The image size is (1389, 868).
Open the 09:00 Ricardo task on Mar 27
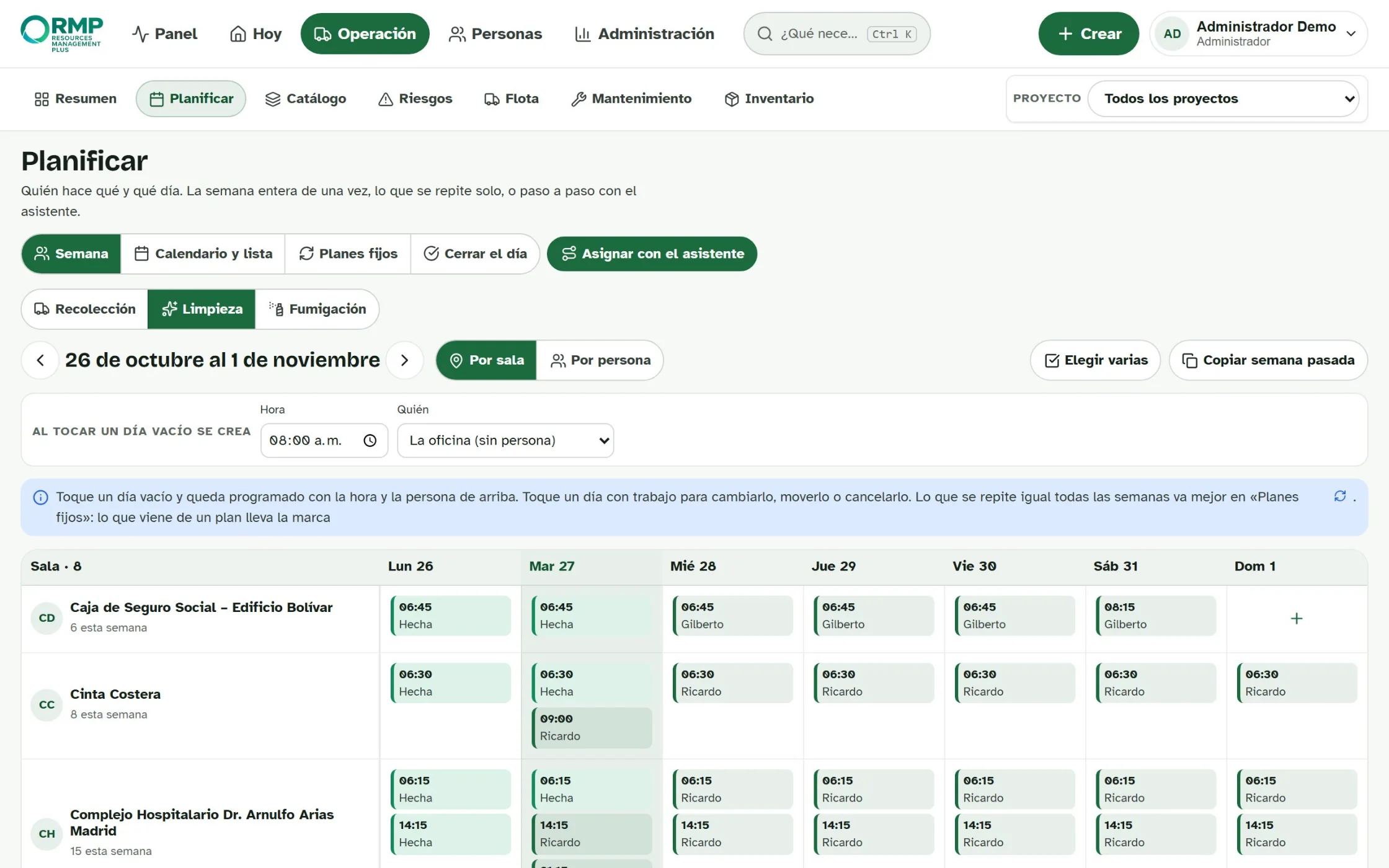click(592, 727)
